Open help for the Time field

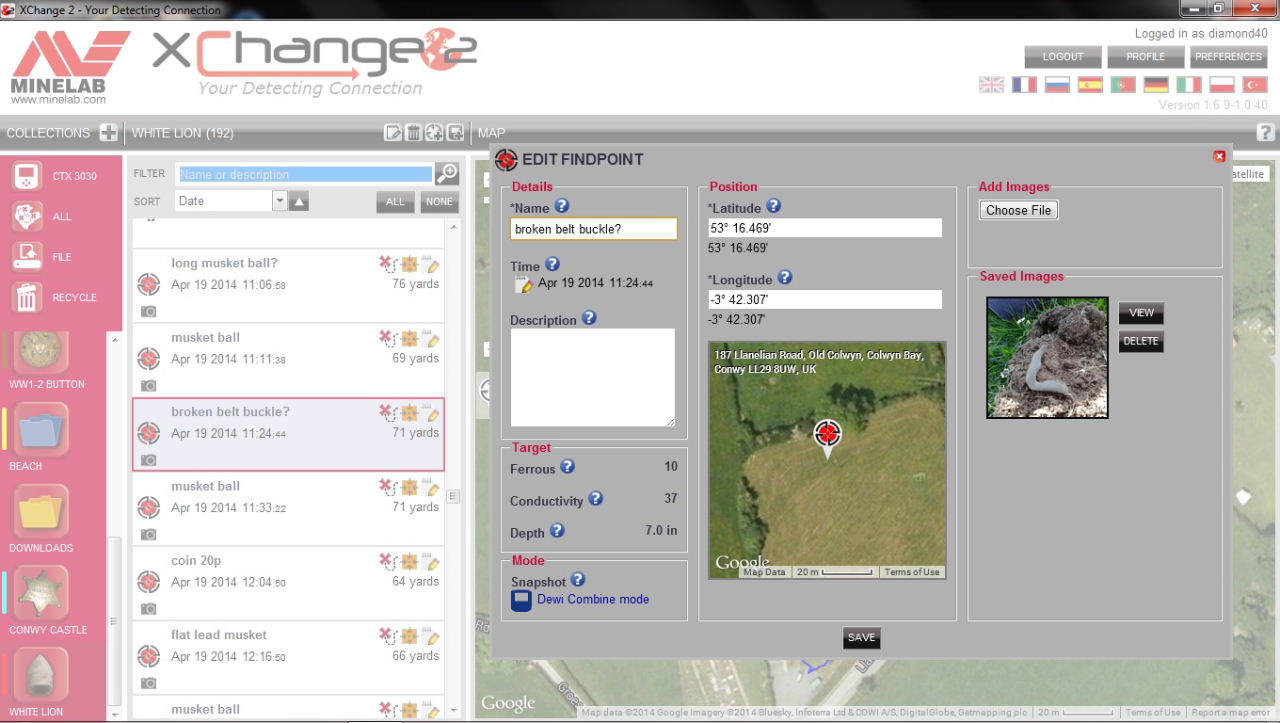pyautogui.click(x=552, y=264)
